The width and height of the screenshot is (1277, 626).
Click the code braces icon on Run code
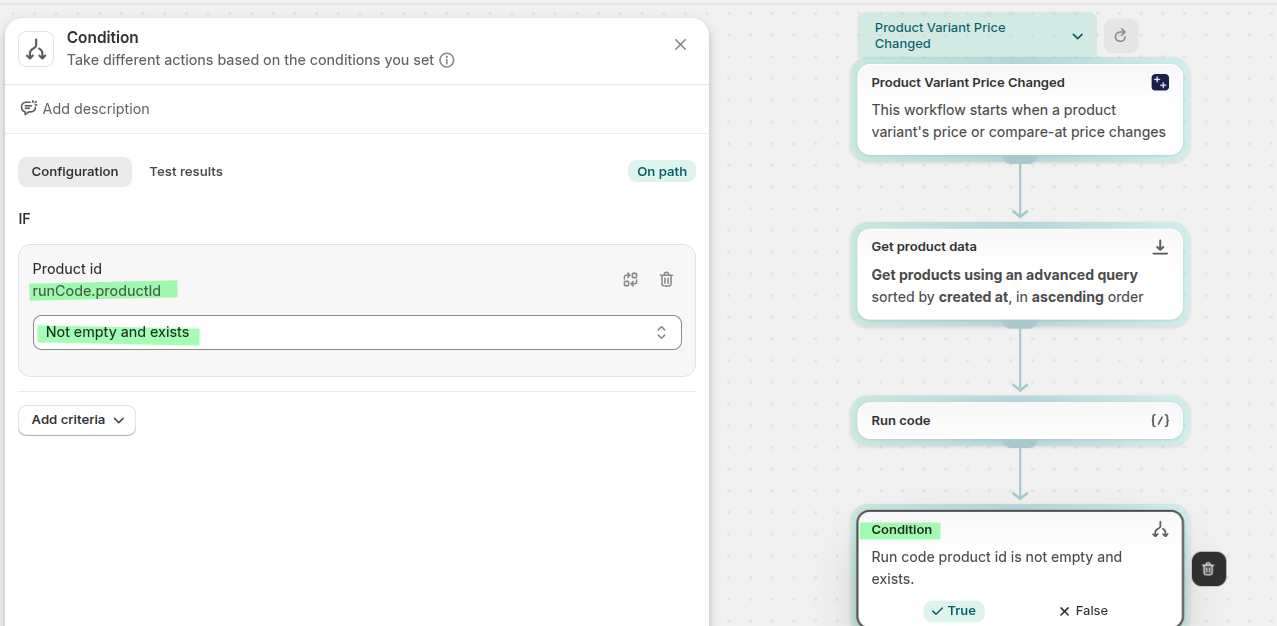point(1160,421)
